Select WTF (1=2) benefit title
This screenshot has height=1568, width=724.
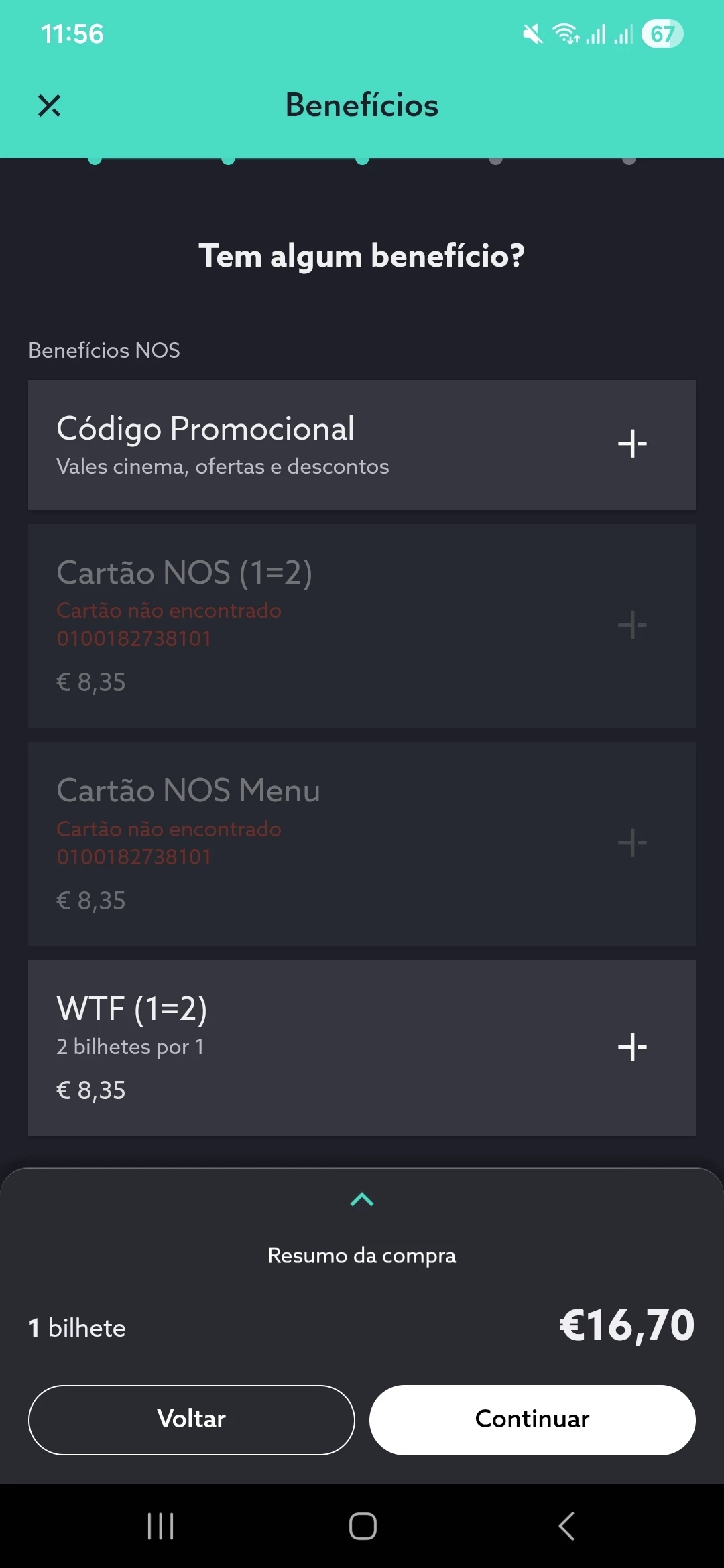132,1009
